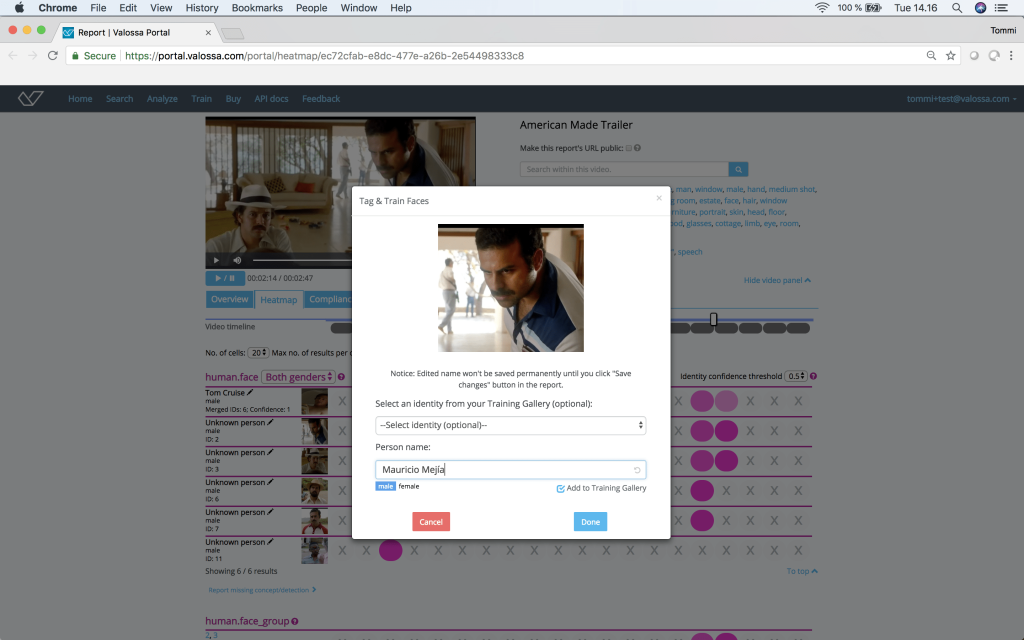Close the Tag & Train Faces dialog
The image size is (1024, 640).
659,198
